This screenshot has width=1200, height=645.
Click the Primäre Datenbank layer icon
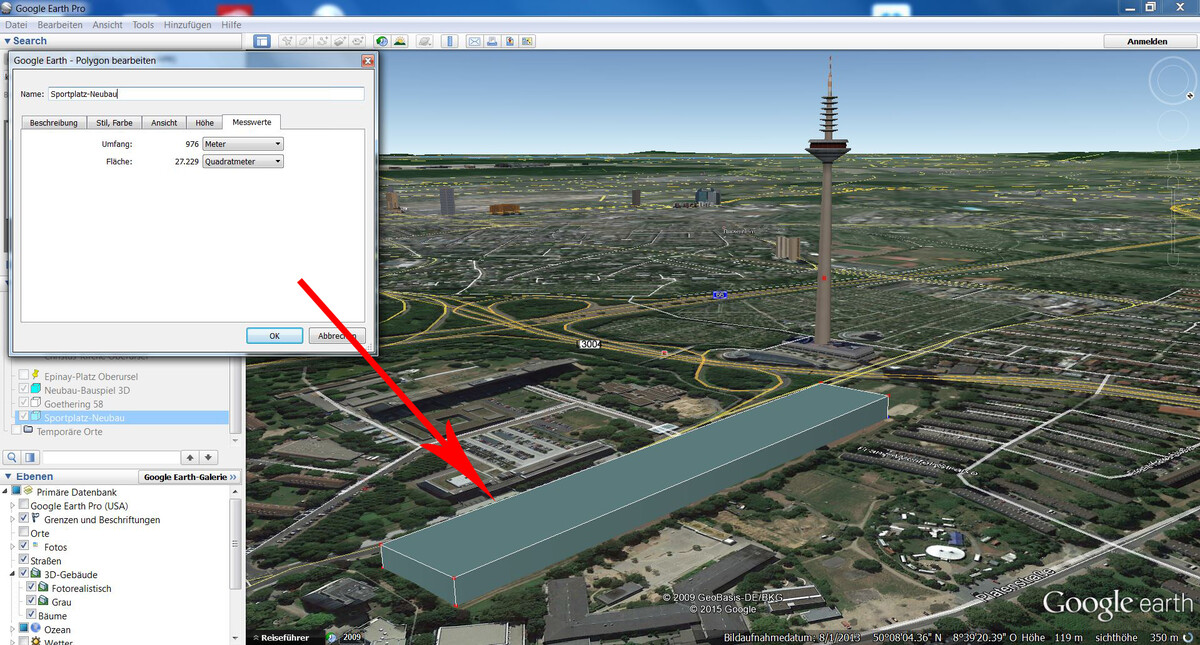[27, 492]
